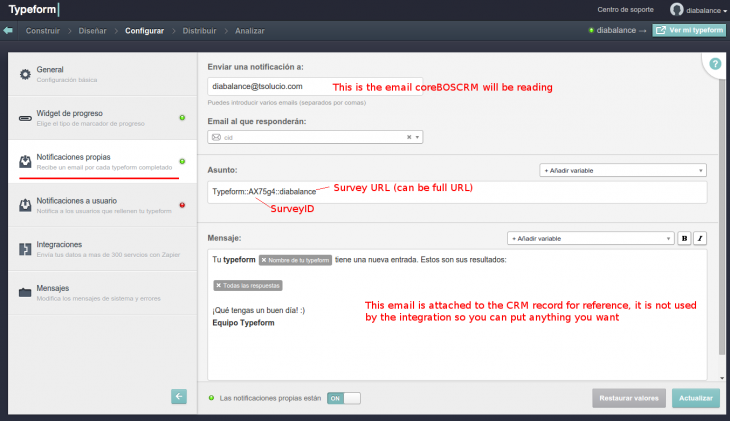Apply bold formatting to the message
Image resolution: width=730 pixels, height=421 pixels.
[x=684, y=238]
